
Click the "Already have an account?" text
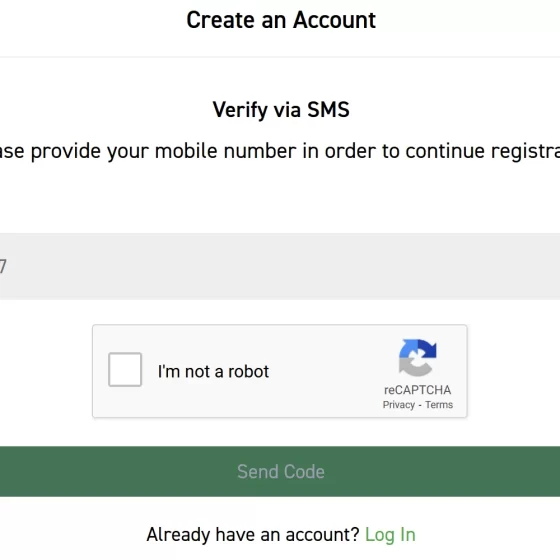253,535
